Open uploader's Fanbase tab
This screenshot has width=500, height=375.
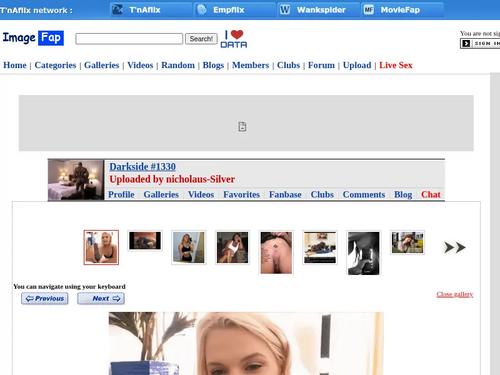pos(285,194)
